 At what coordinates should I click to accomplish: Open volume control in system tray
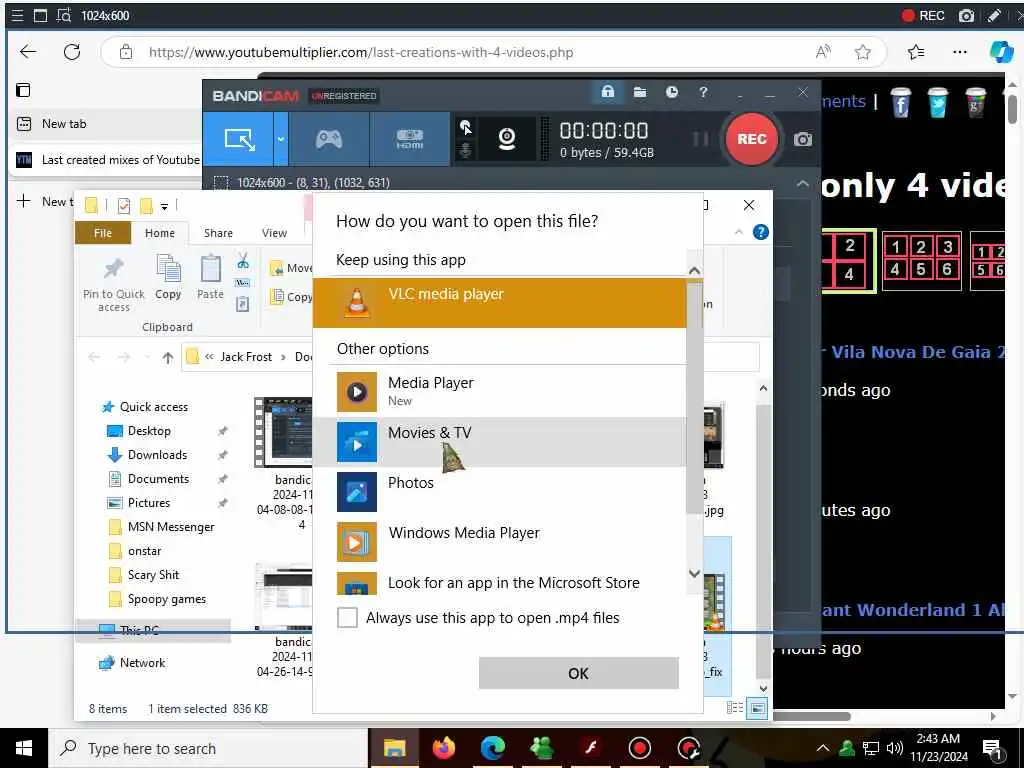(895, 748)
